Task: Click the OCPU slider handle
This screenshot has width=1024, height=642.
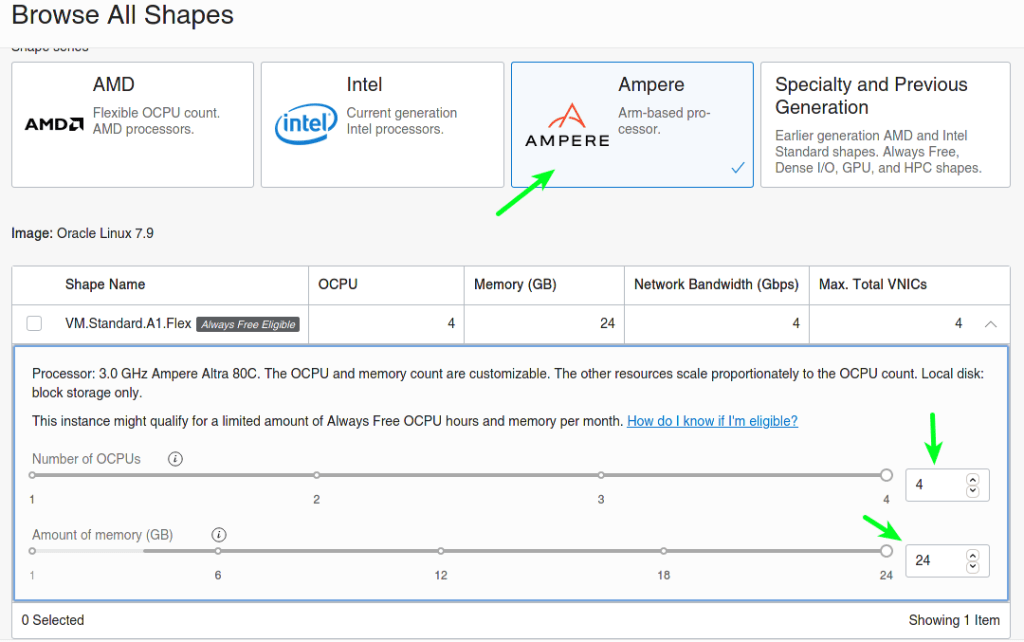Action: point(886,475)
